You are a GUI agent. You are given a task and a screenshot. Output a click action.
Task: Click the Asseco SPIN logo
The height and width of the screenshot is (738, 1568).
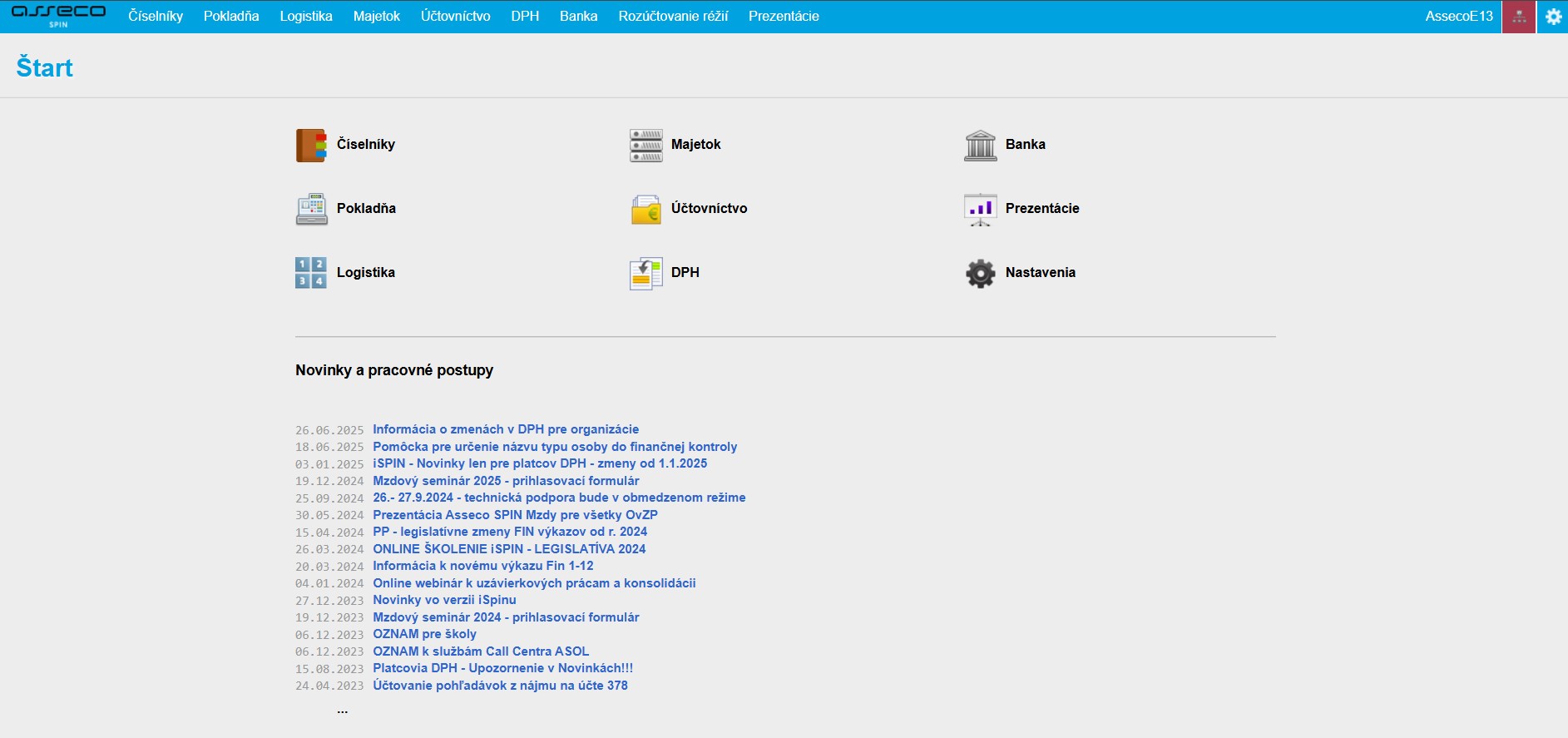point(58,16)
